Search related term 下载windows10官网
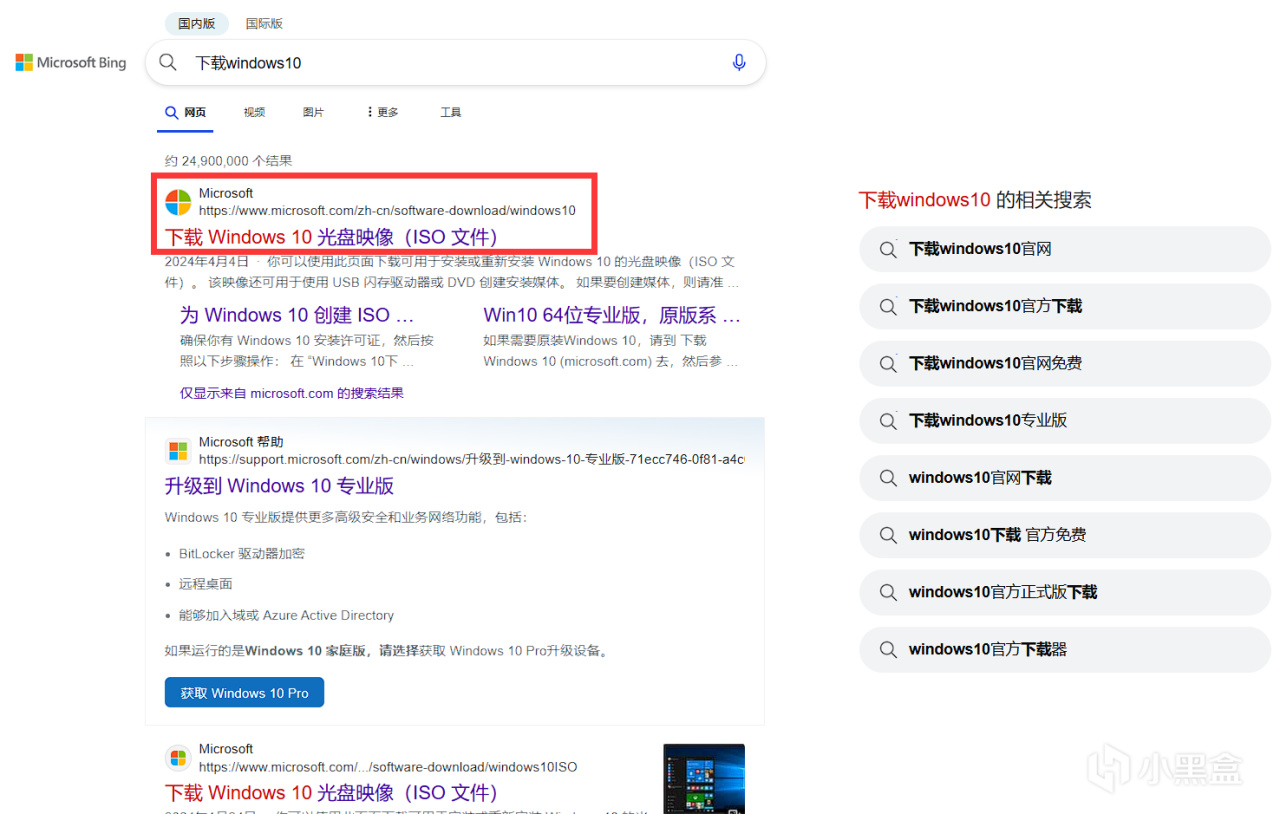 (1065, 249)
